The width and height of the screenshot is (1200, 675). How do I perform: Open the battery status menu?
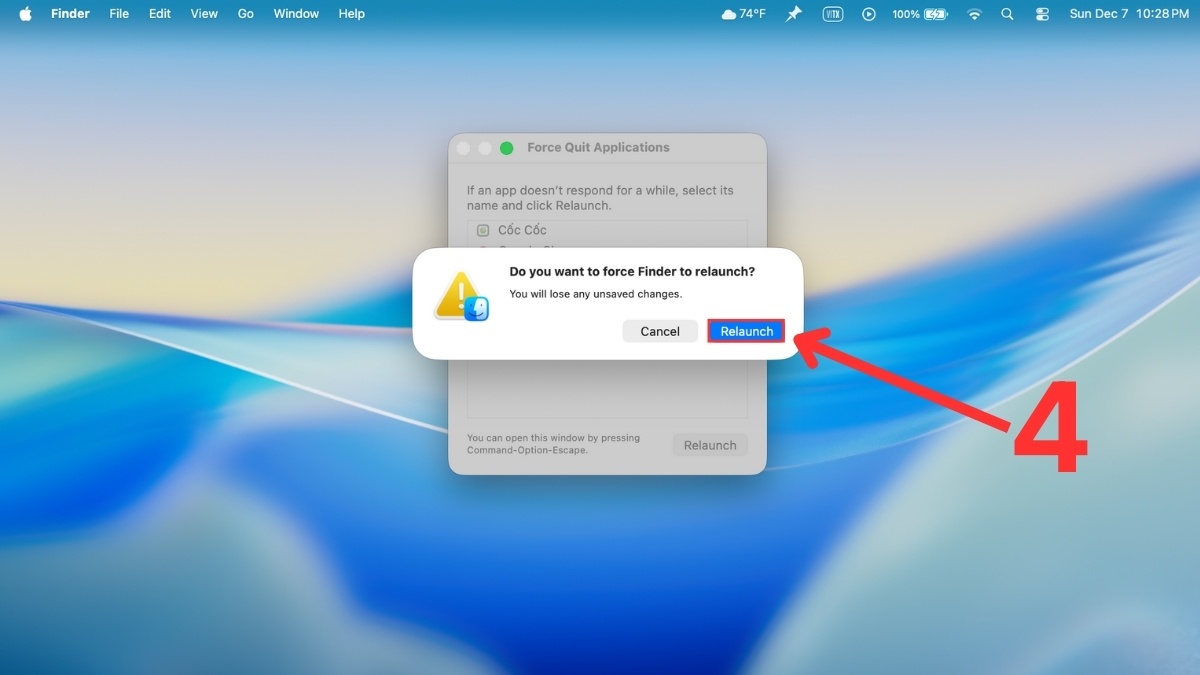pos(919,14)
